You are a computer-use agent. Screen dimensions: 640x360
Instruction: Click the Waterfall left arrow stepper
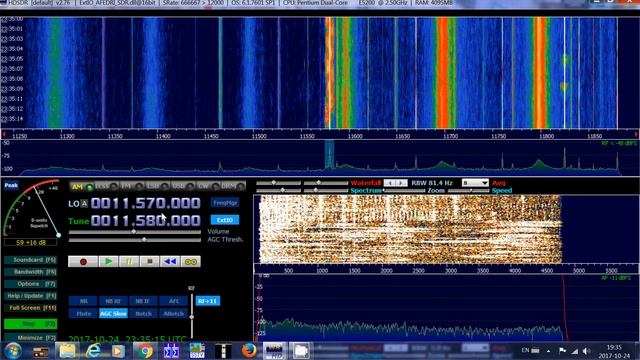(x=390, y=183)
